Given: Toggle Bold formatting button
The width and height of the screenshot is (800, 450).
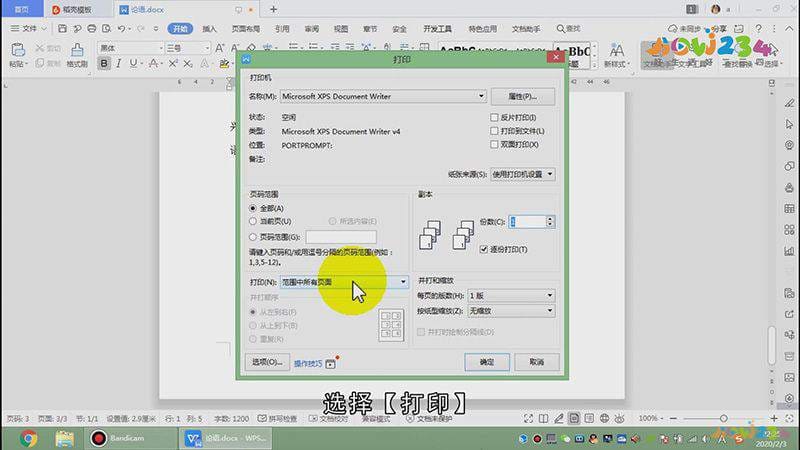Looking at the screenshot, I should coord(104,63).
